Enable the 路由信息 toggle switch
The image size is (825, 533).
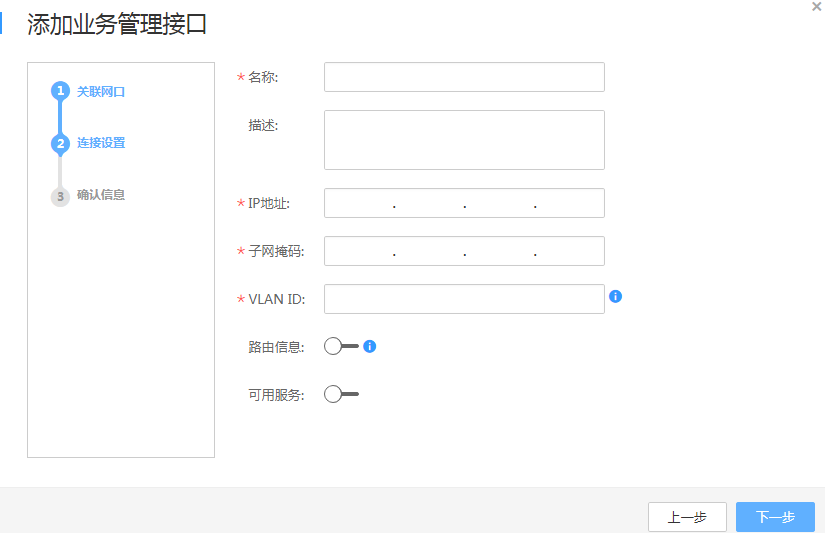point(340,346)
